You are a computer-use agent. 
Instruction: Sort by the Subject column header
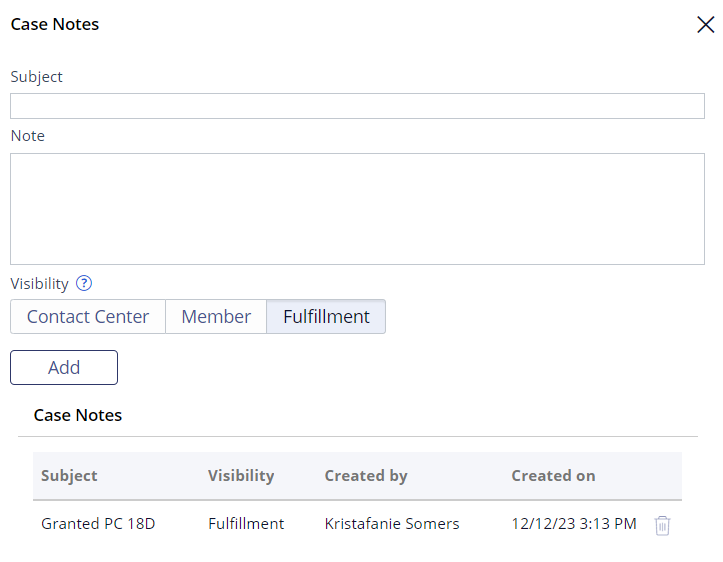pos(69,475)
